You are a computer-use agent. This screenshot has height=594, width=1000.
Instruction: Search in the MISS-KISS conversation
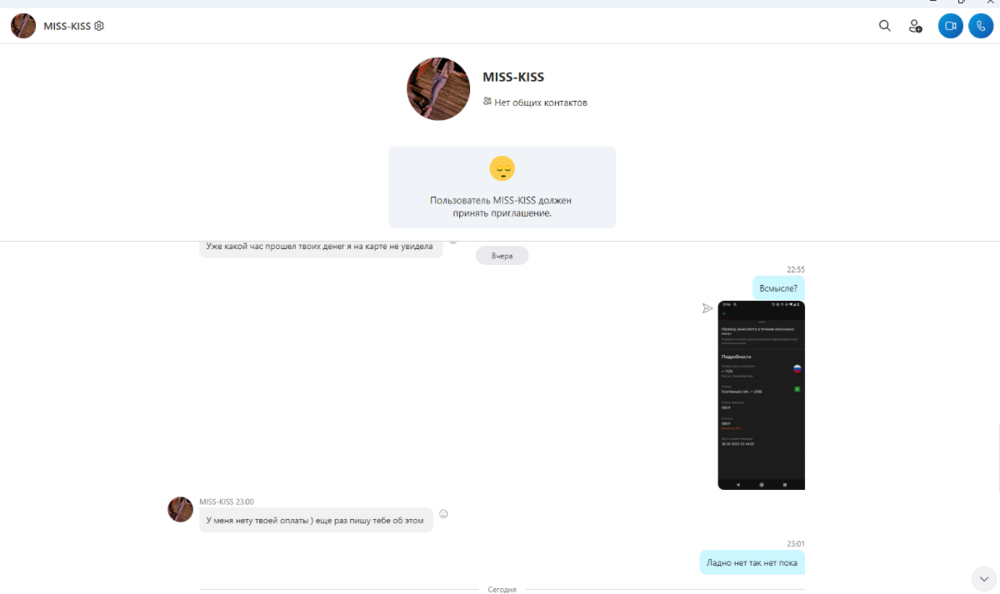coord(885,26)
